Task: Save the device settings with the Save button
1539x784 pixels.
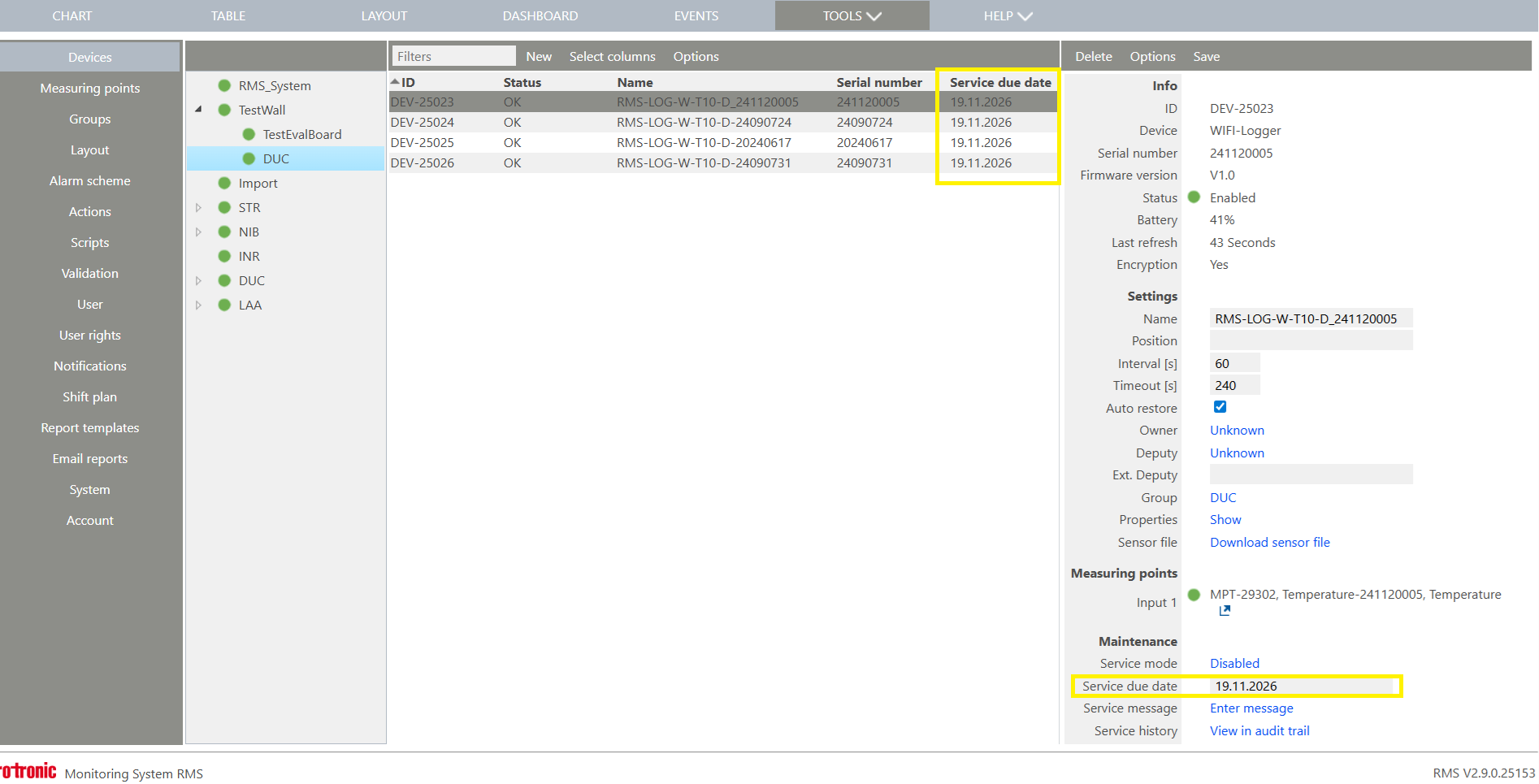Action: [x=1206, y=56]
